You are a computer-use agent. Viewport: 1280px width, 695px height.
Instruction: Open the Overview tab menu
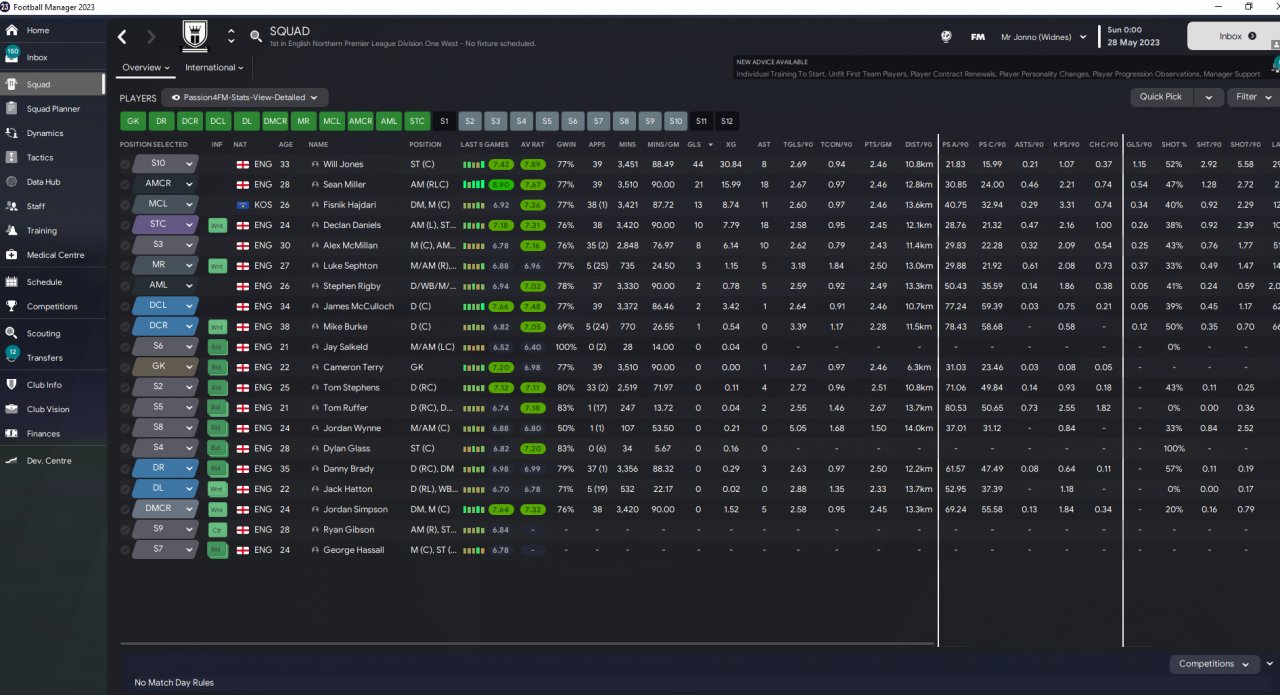[146, 68]
